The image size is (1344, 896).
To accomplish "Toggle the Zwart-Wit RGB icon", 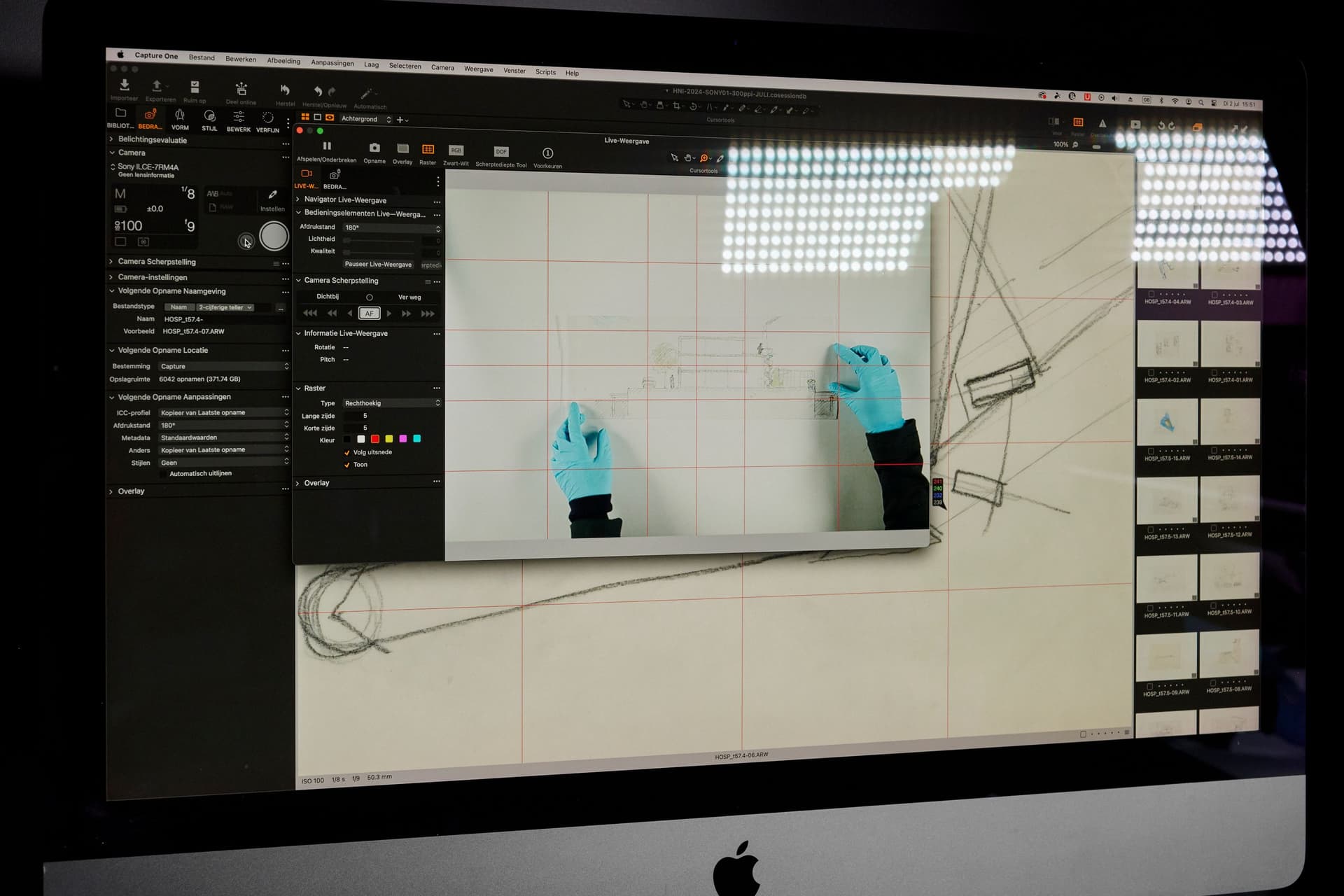I will pyautogui.click(x=456, y=150).
